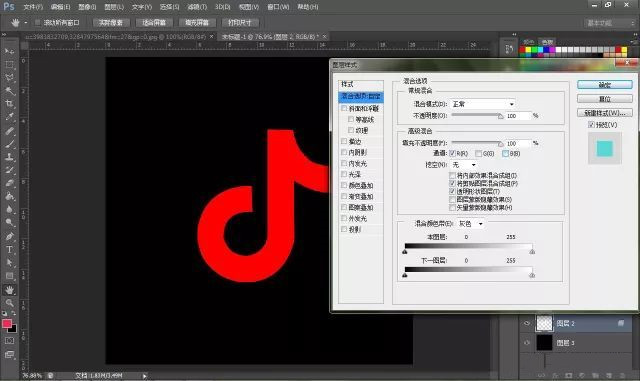The width and height of the screenshot is (640, 381).
Task: Click the 不透明度 opacity slider handle
Action: tap(501, 116)
